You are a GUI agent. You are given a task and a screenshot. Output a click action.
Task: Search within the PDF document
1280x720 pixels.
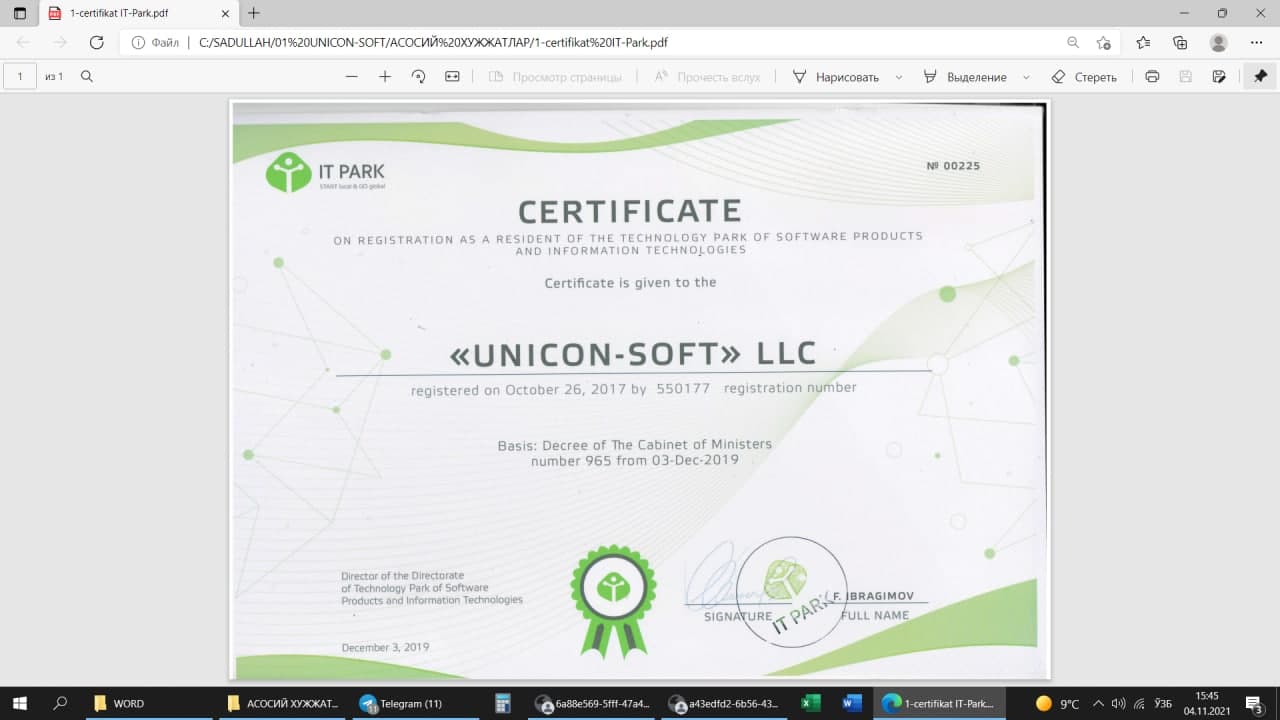point(87,77)
